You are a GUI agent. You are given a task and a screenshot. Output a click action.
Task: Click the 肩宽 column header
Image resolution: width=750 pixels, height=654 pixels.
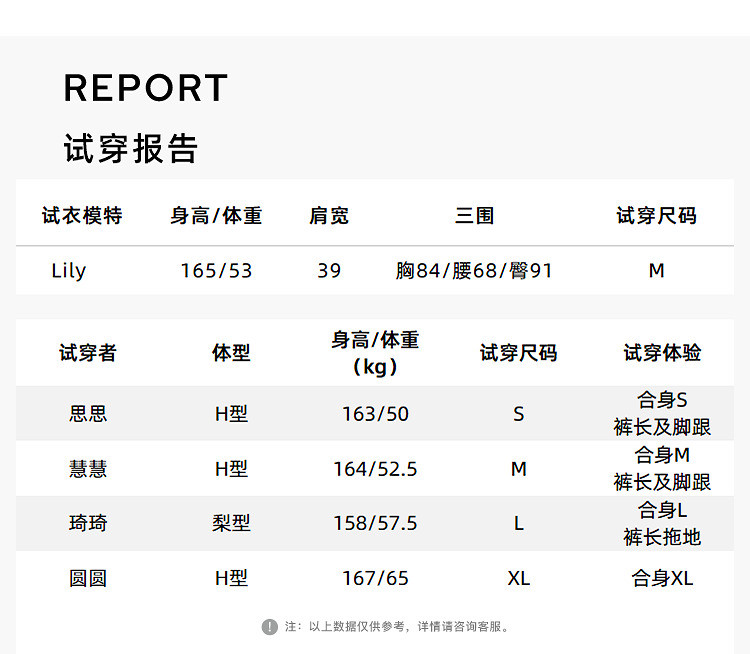tap(329, 215)
